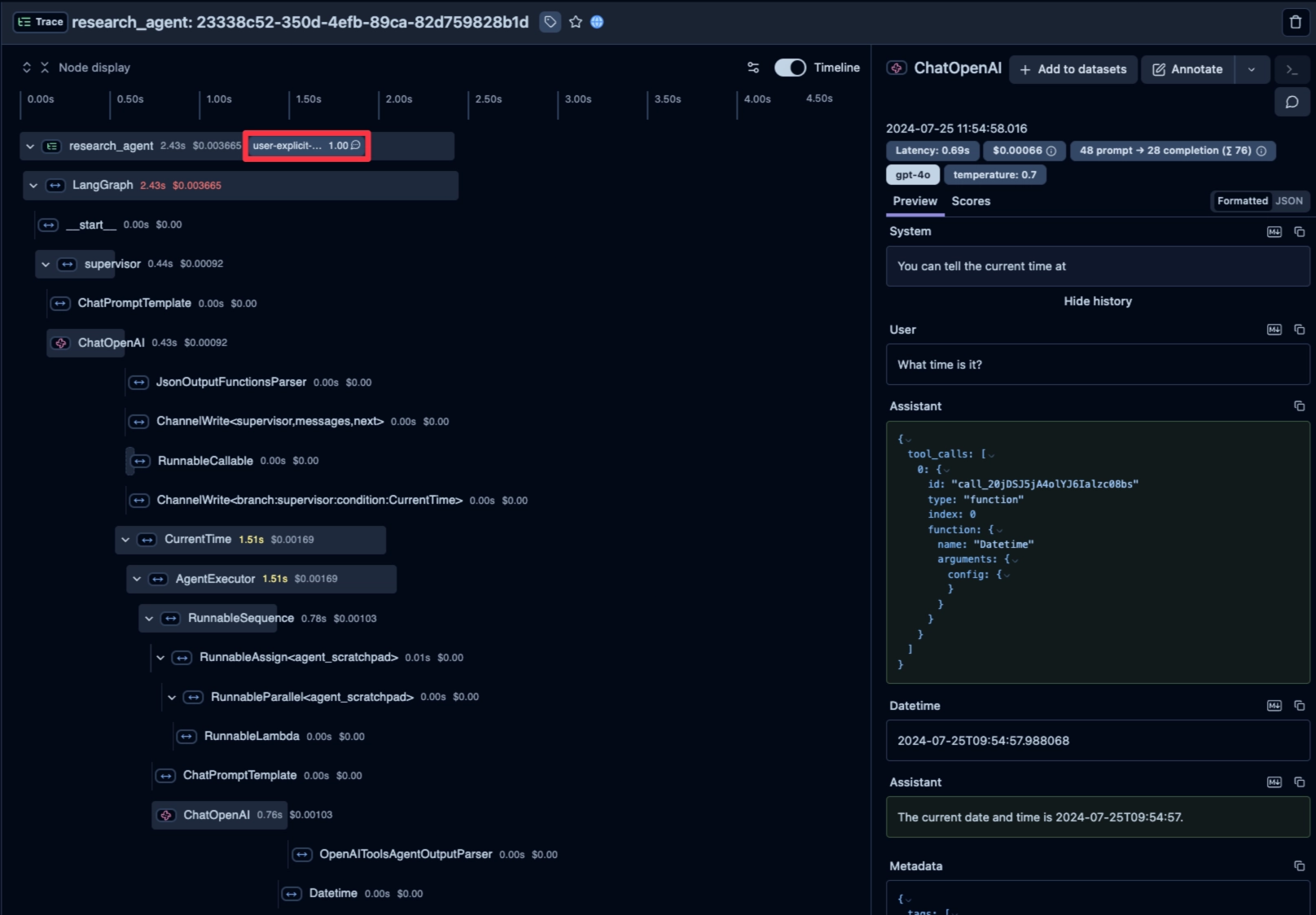The width and height of the screenshot is (1316, 915).
Task: Click the ChatOpenAI generation icon in detail header
Action: [897, 68]
